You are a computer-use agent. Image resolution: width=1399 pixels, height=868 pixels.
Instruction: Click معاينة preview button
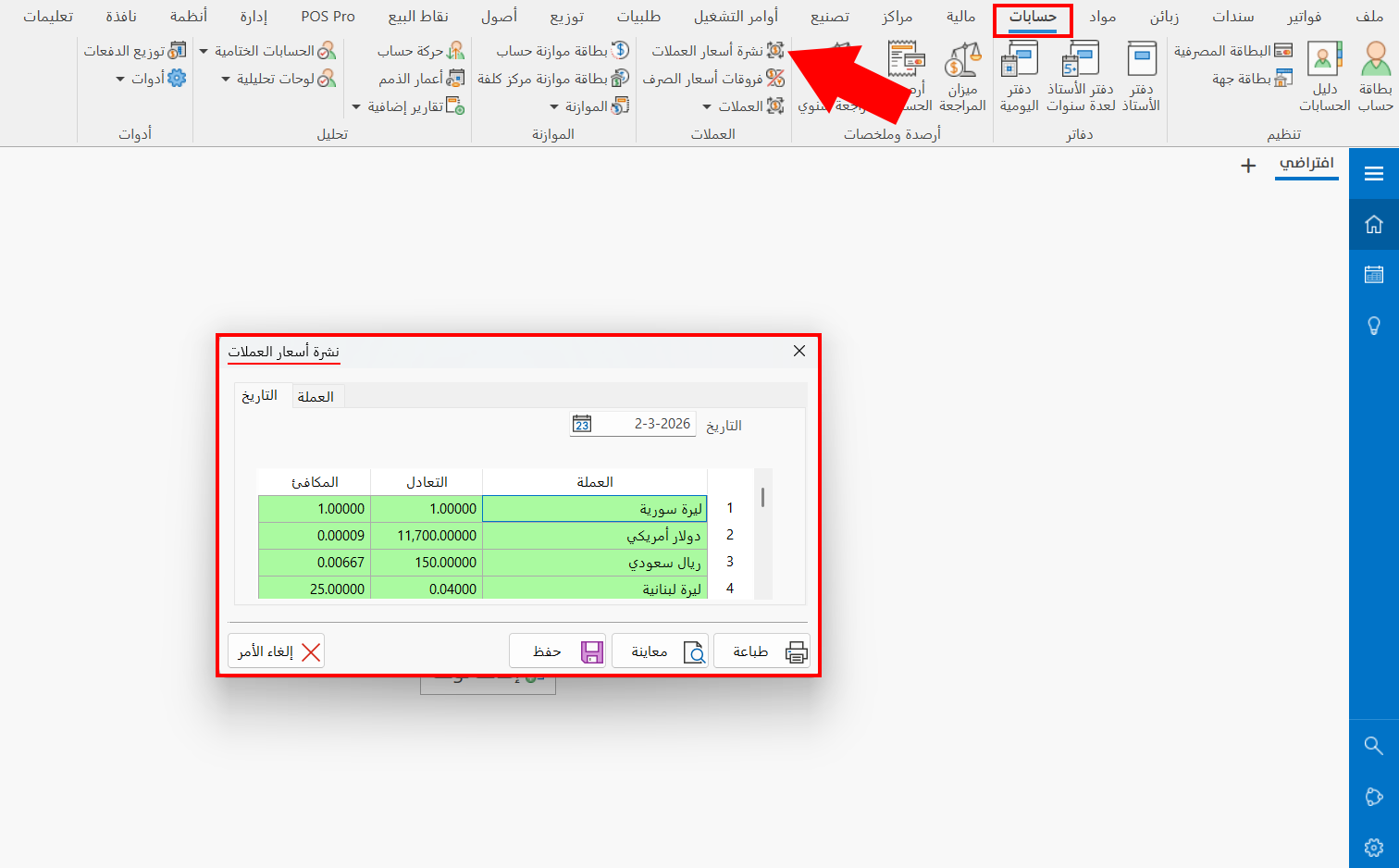point(660,651)
